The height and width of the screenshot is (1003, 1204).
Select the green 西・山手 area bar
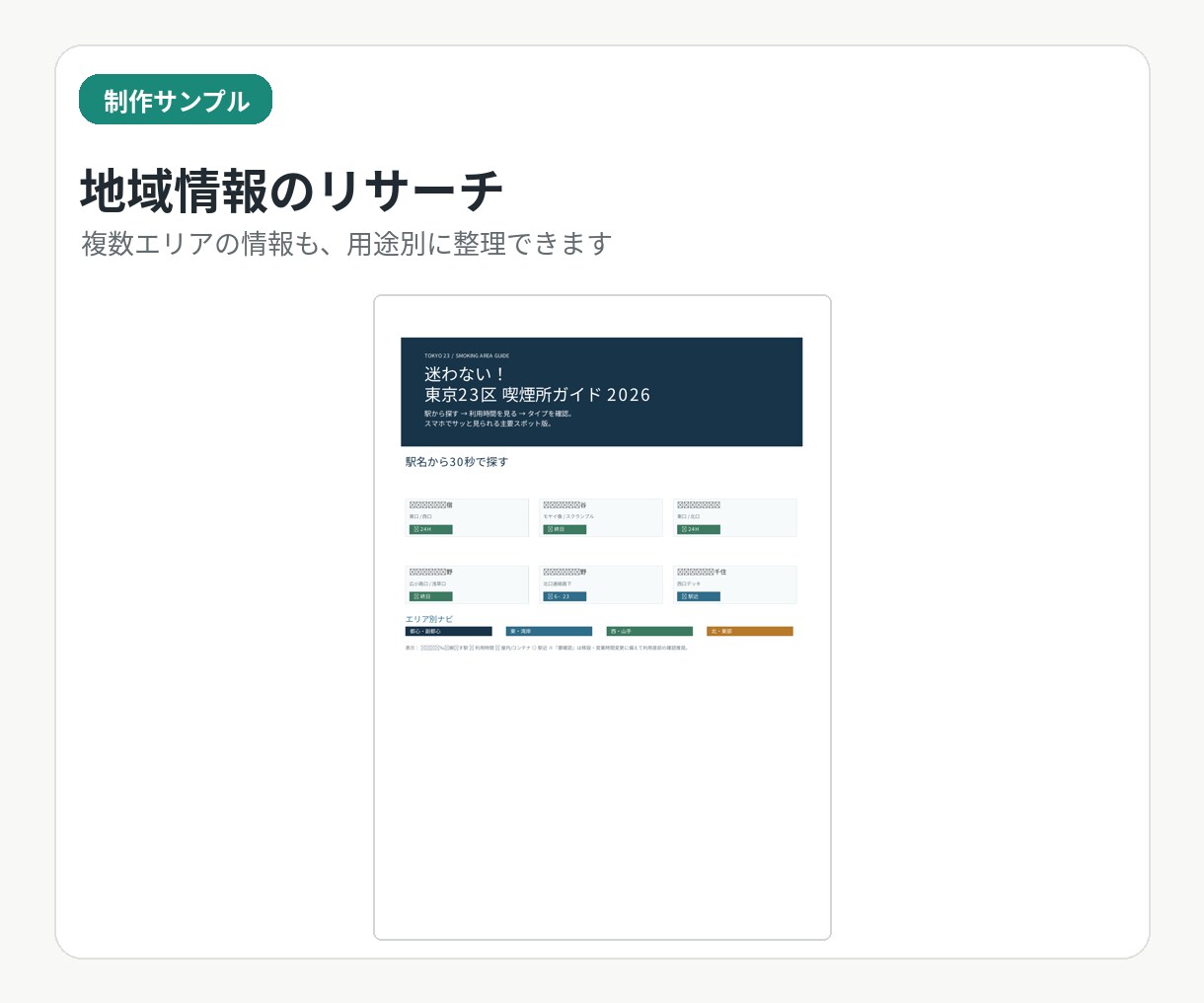click(649, 631)
